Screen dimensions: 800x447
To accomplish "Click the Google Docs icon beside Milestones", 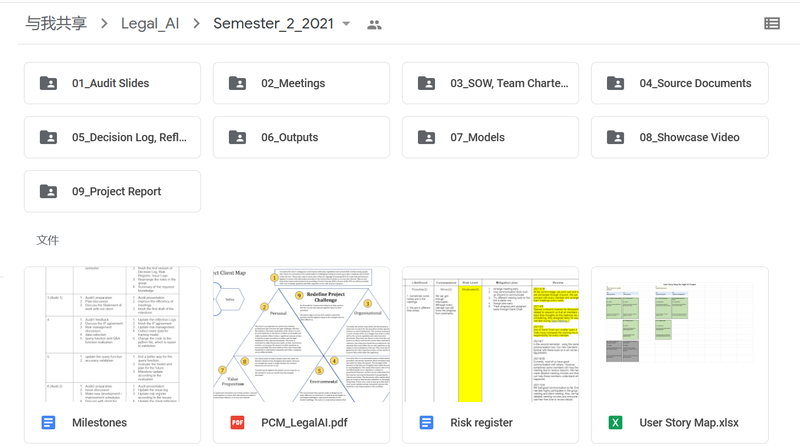I will (x=48, y=423).
